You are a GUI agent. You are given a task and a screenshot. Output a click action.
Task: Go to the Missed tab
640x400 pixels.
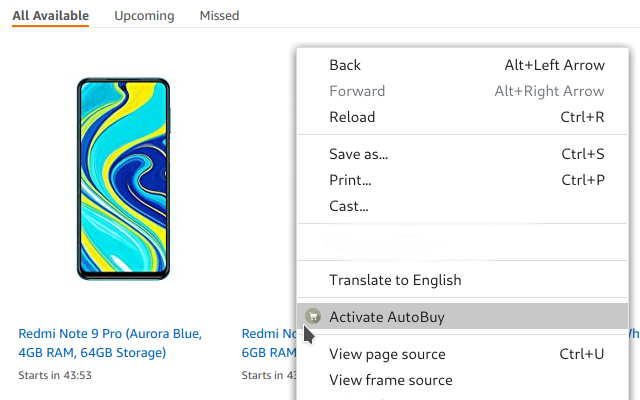tap(219, 16)
